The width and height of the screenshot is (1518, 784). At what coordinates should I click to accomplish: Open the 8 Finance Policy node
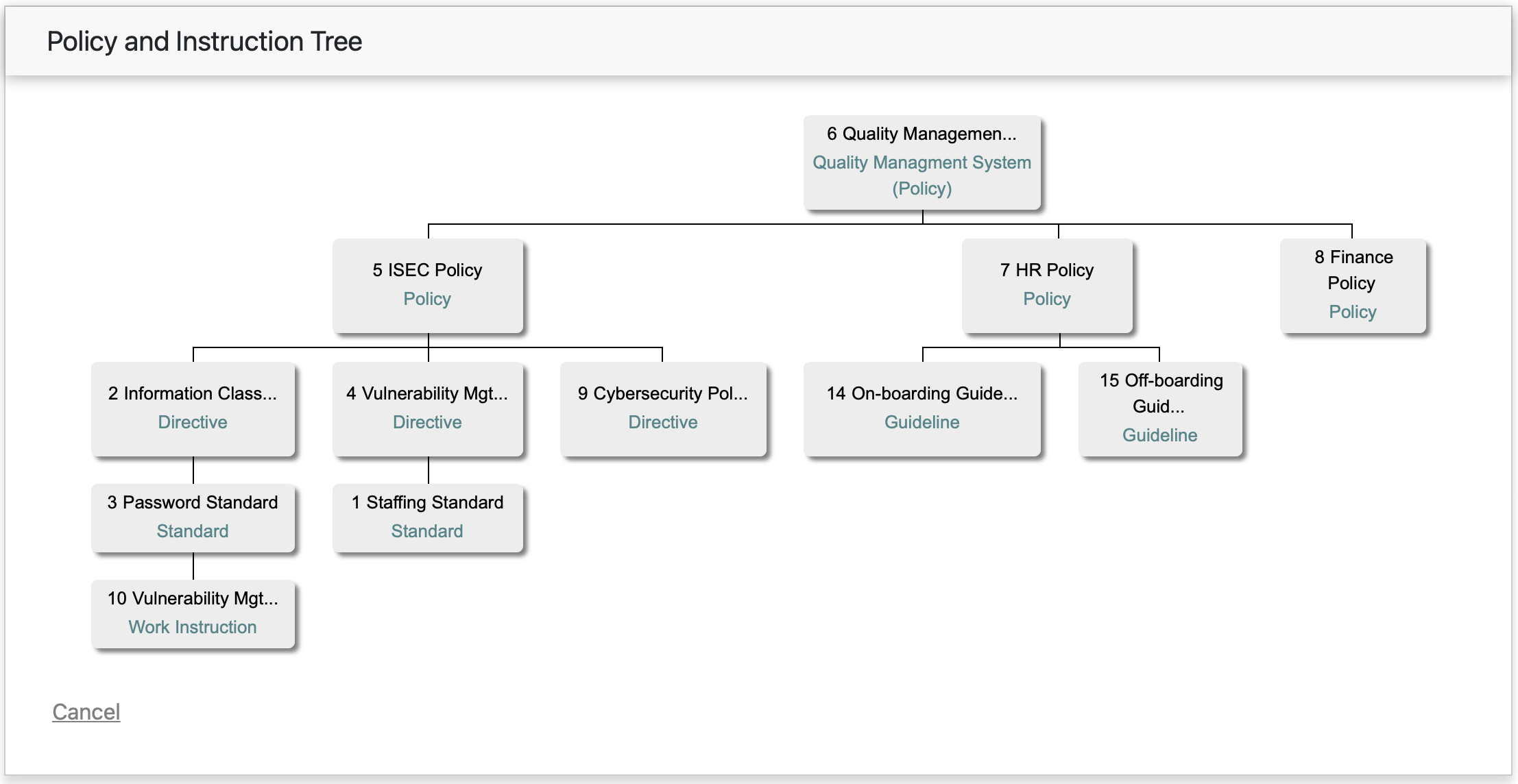tap(1353, 270)
